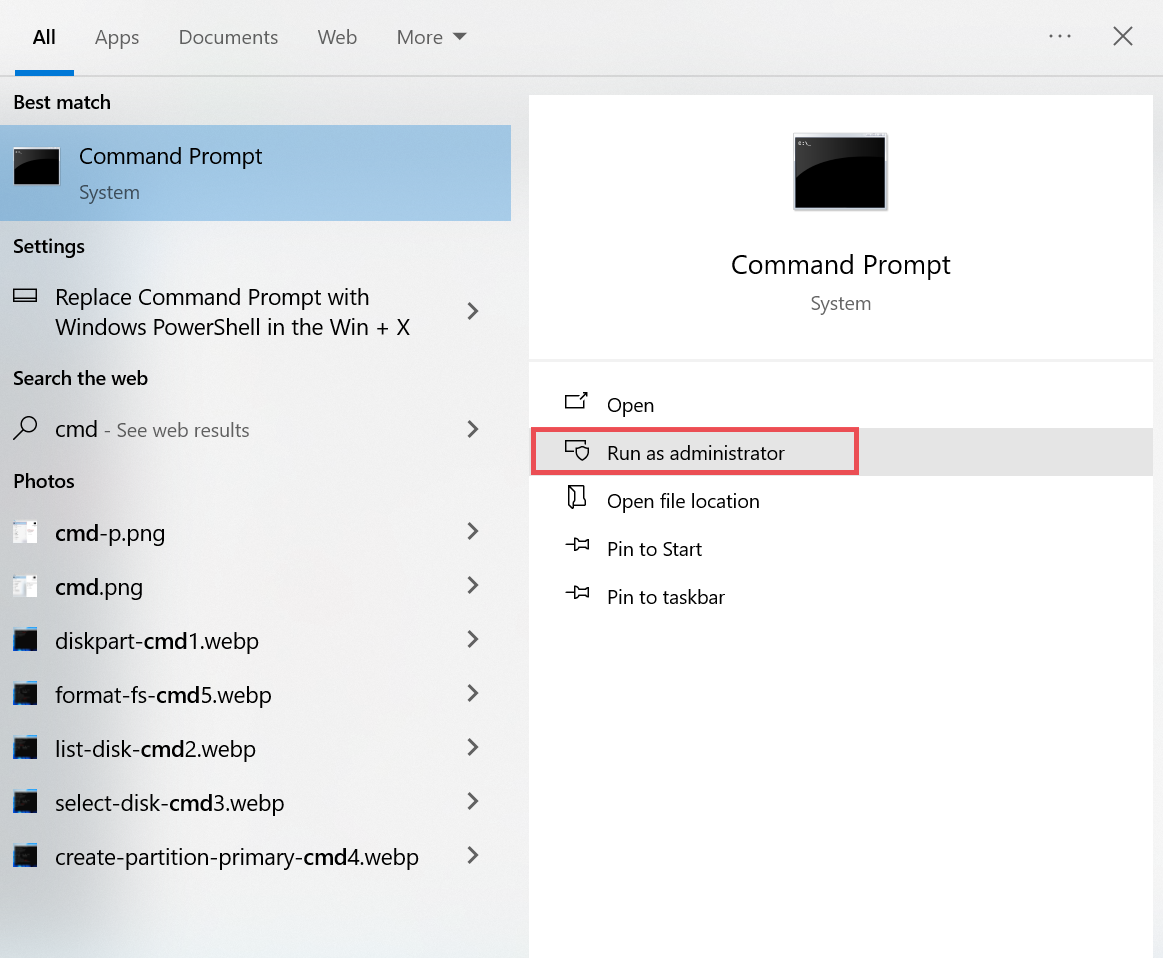The width and height of the screenshot is (1163, 958).
Task: Select Pin to Start
Action: coord(841,549)
